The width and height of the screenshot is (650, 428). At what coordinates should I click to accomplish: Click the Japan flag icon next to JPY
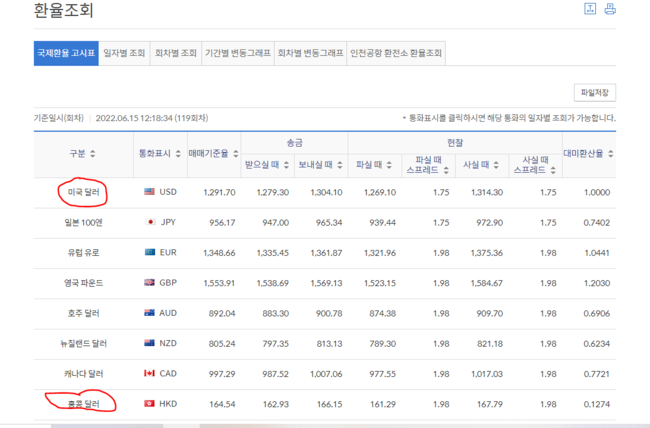point(149,222)
